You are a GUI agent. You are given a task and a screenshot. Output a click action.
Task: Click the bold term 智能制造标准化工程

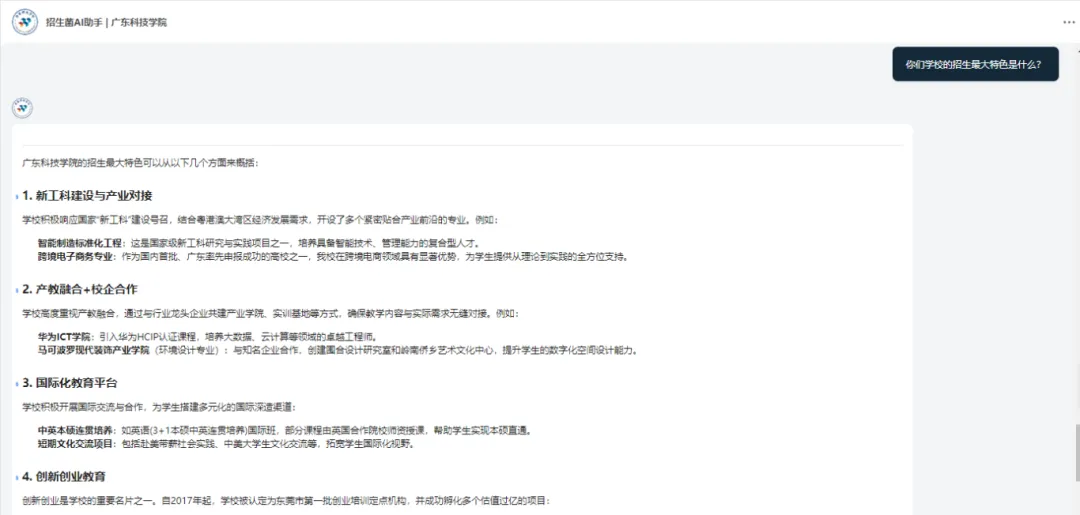tap(80, 244)
